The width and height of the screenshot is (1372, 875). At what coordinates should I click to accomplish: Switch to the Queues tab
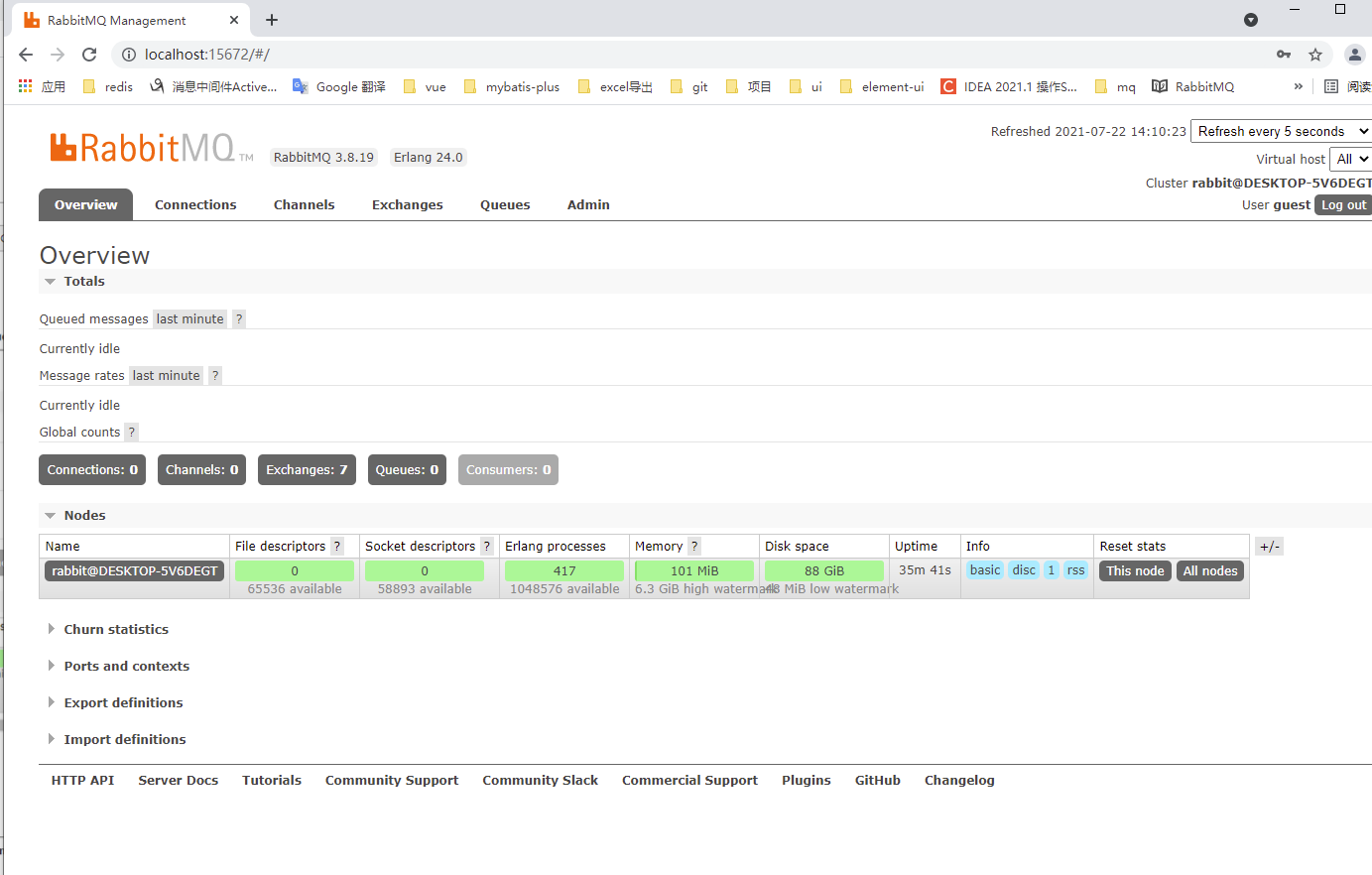click(505, 204)
